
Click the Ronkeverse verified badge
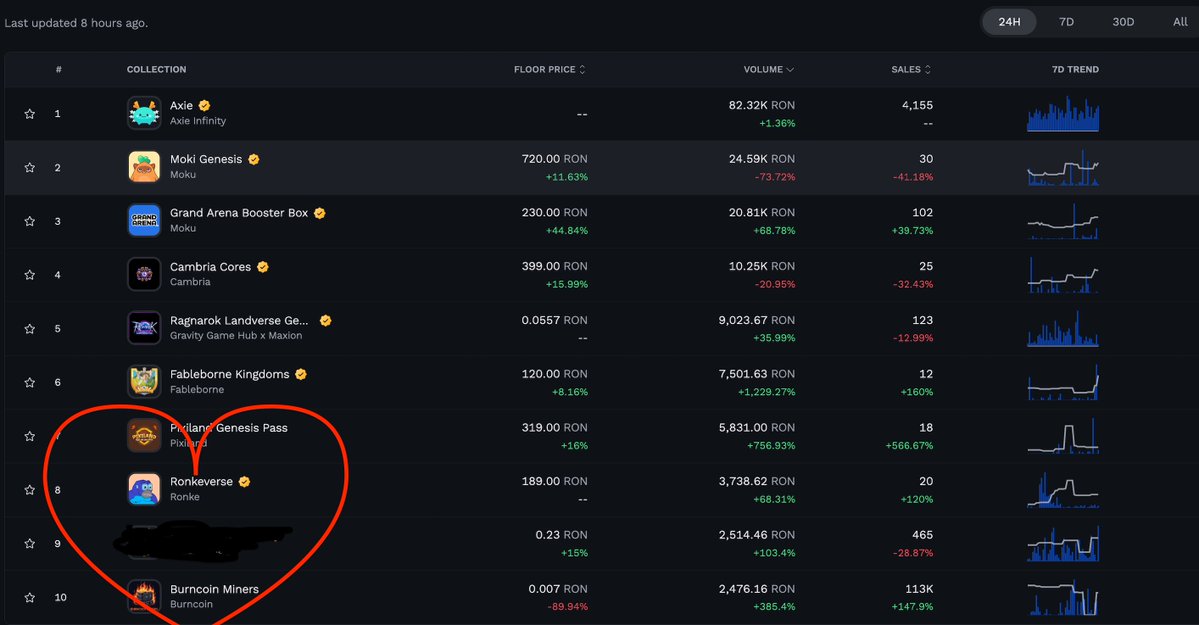pos(245,482)
